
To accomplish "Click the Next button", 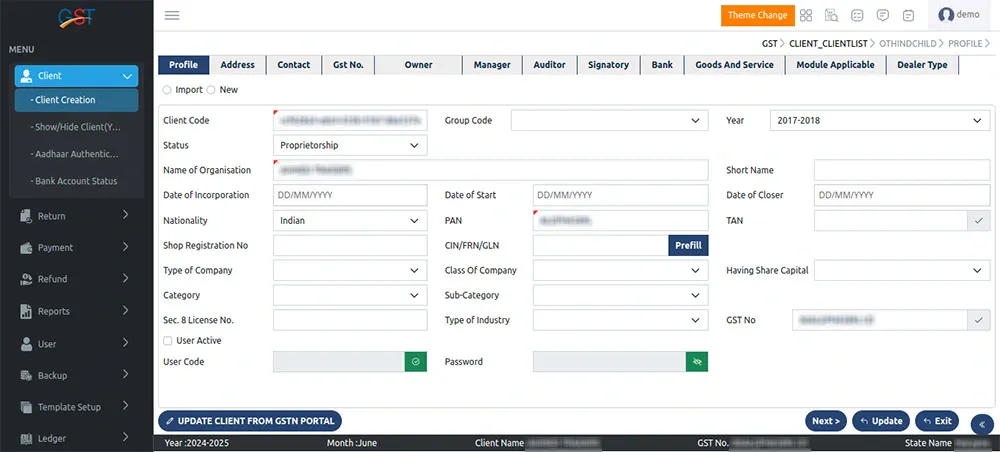I will click(x=826, y=421).
